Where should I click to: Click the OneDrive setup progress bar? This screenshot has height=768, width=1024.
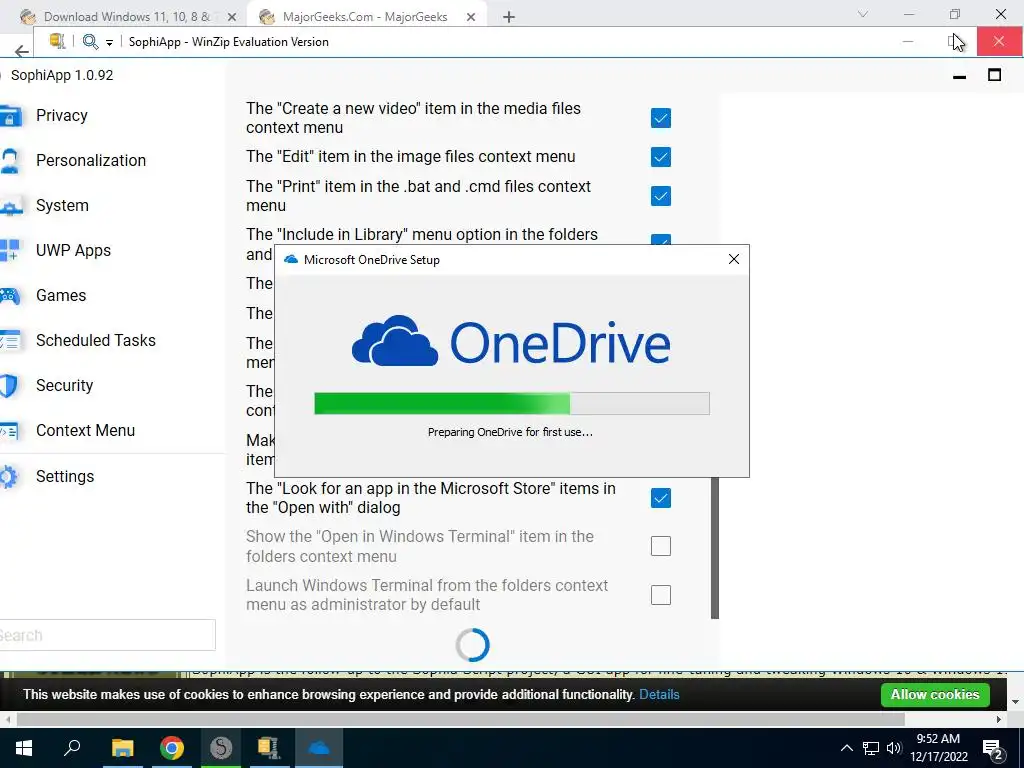[x=511, y=404]
